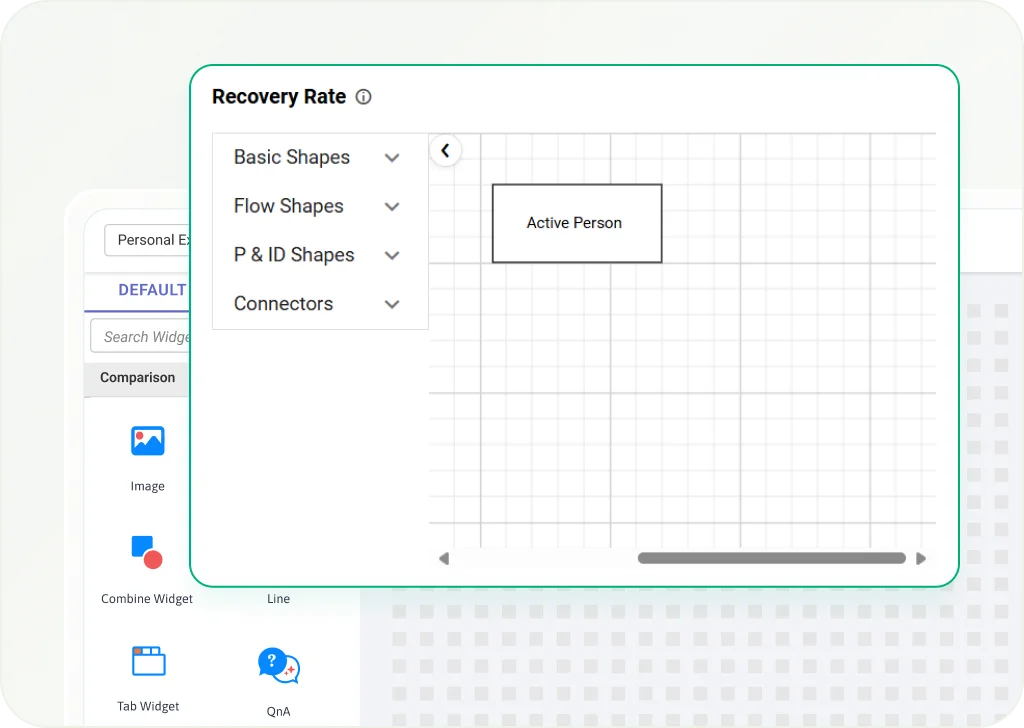
Task: Open the P & ID Shapes section
Action: pyautogui.click(x=392, y=256)
